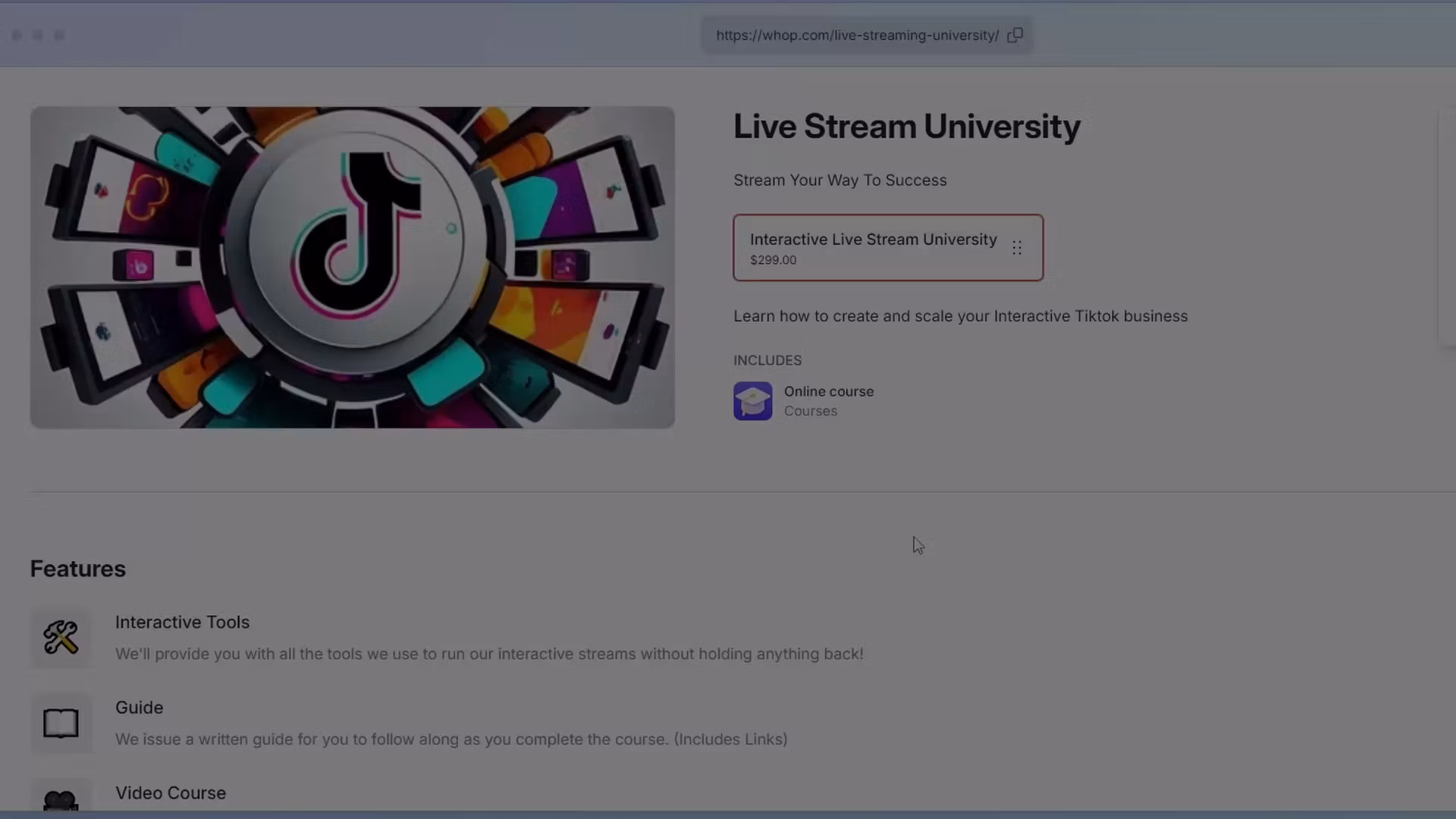Click the Online course graduation cap icon
The image size is (1456, 819).
[x=752, y=400]
